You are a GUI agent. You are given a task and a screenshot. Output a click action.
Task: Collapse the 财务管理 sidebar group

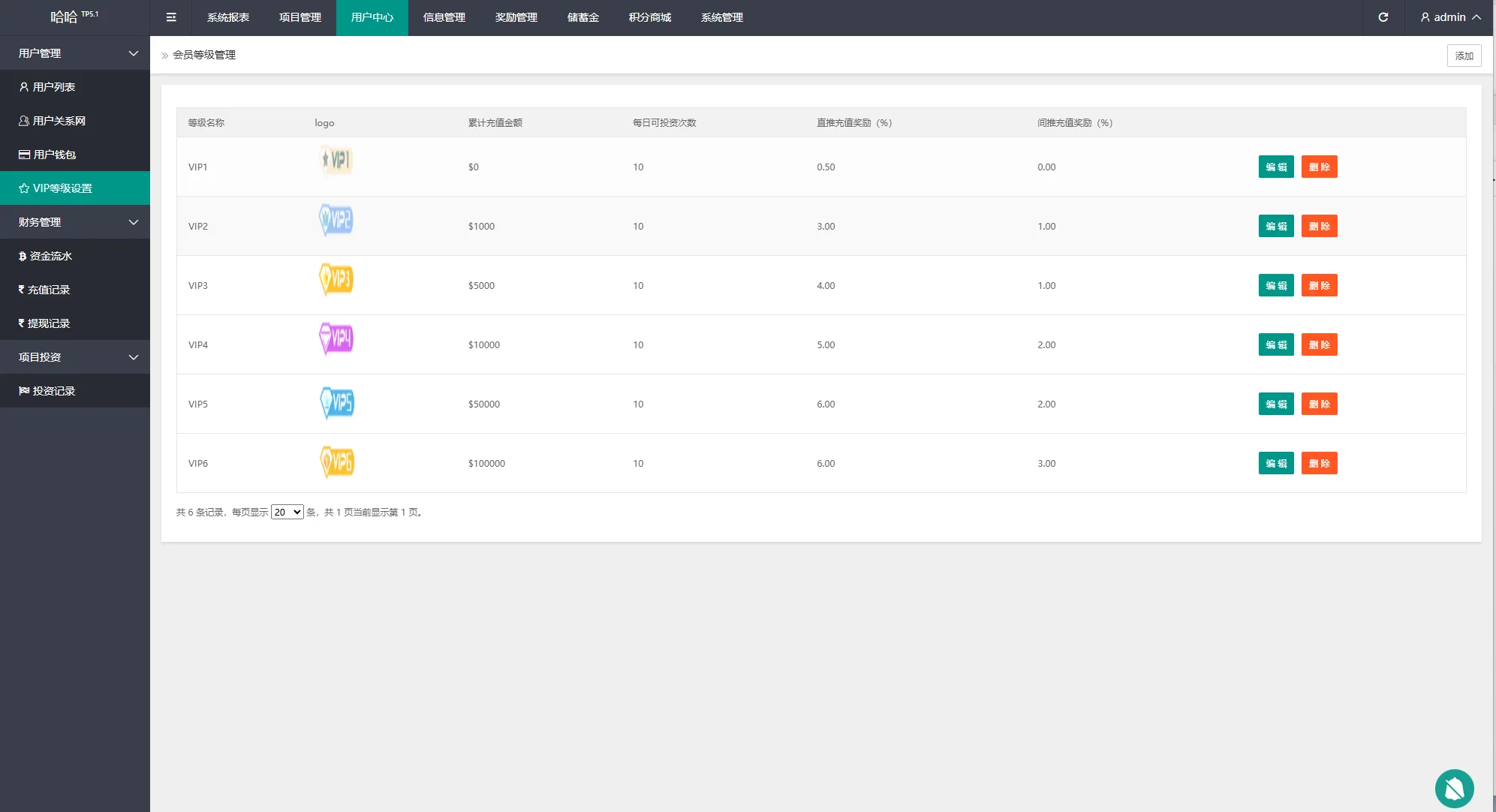point(75,222)
